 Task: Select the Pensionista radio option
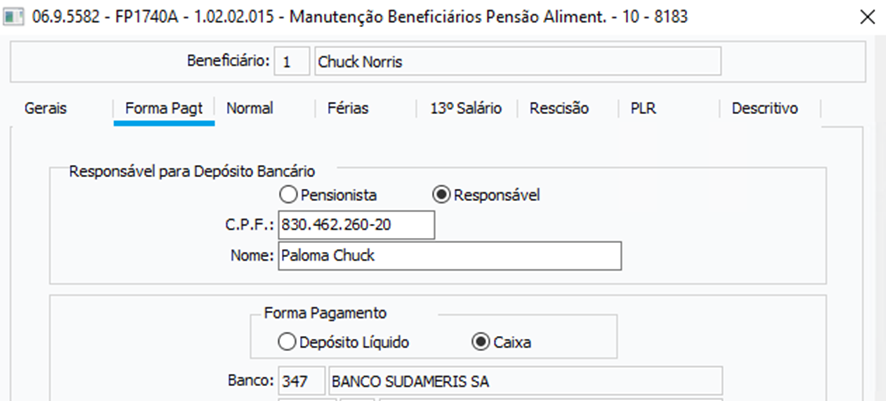point(289,195)
